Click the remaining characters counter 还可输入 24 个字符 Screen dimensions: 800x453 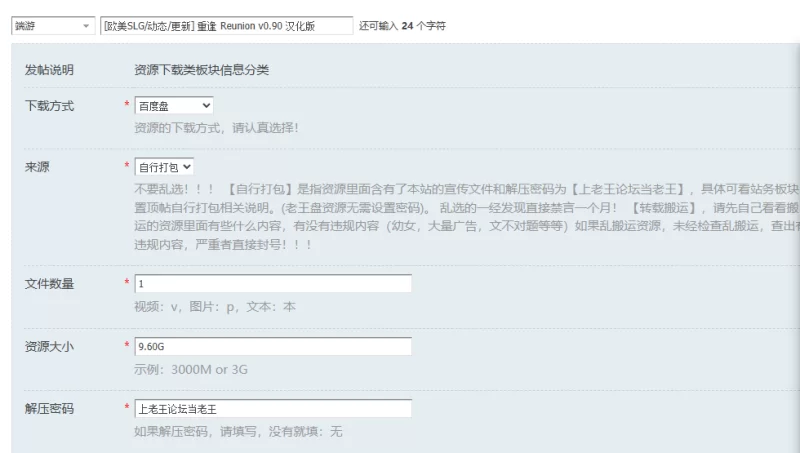point(402,26)
